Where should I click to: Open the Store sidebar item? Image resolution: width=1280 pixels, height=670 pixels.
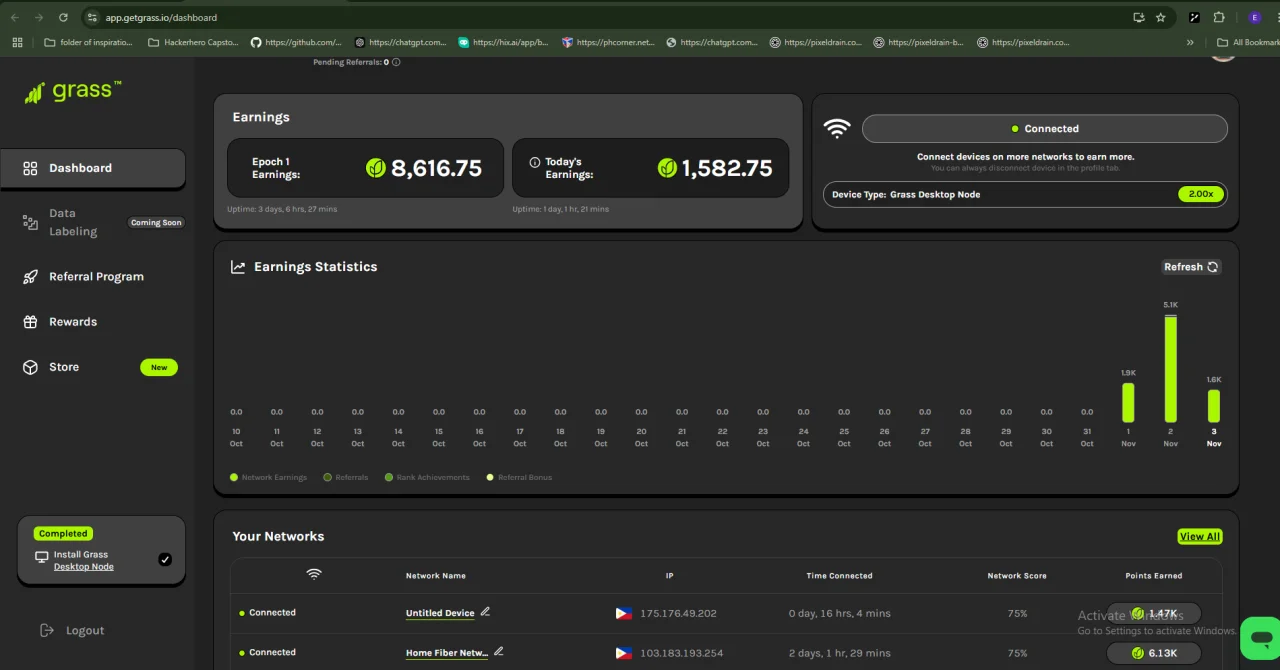(x=64, y=367)
